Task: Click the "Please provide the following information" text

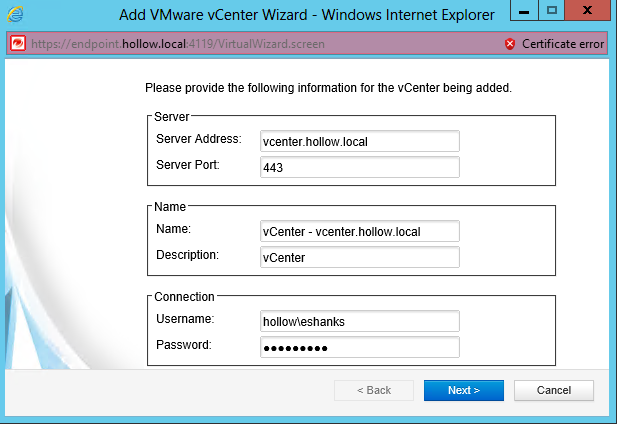Action: pos(328,88)
